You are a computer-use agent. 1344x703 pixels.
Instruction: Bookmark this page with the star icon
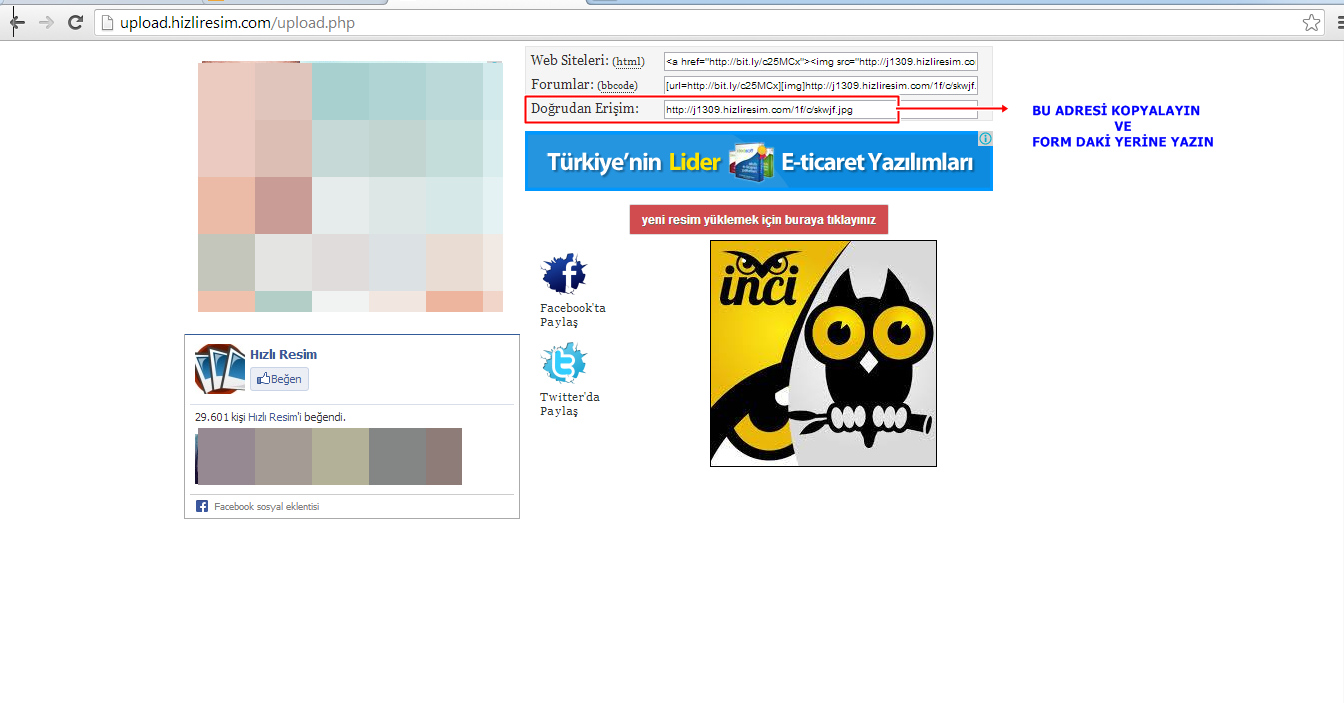tap(1312, 22)
